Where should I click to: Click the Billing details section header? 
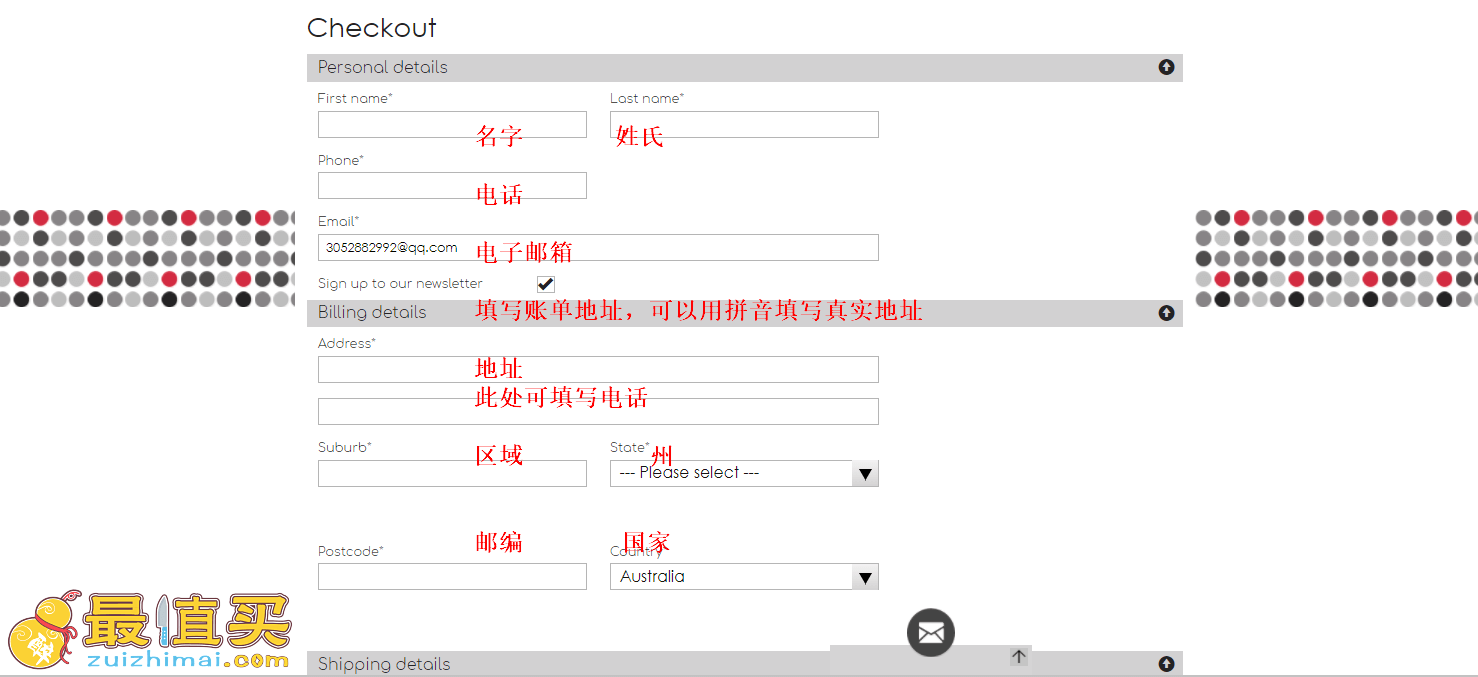(x=745, y=313)
